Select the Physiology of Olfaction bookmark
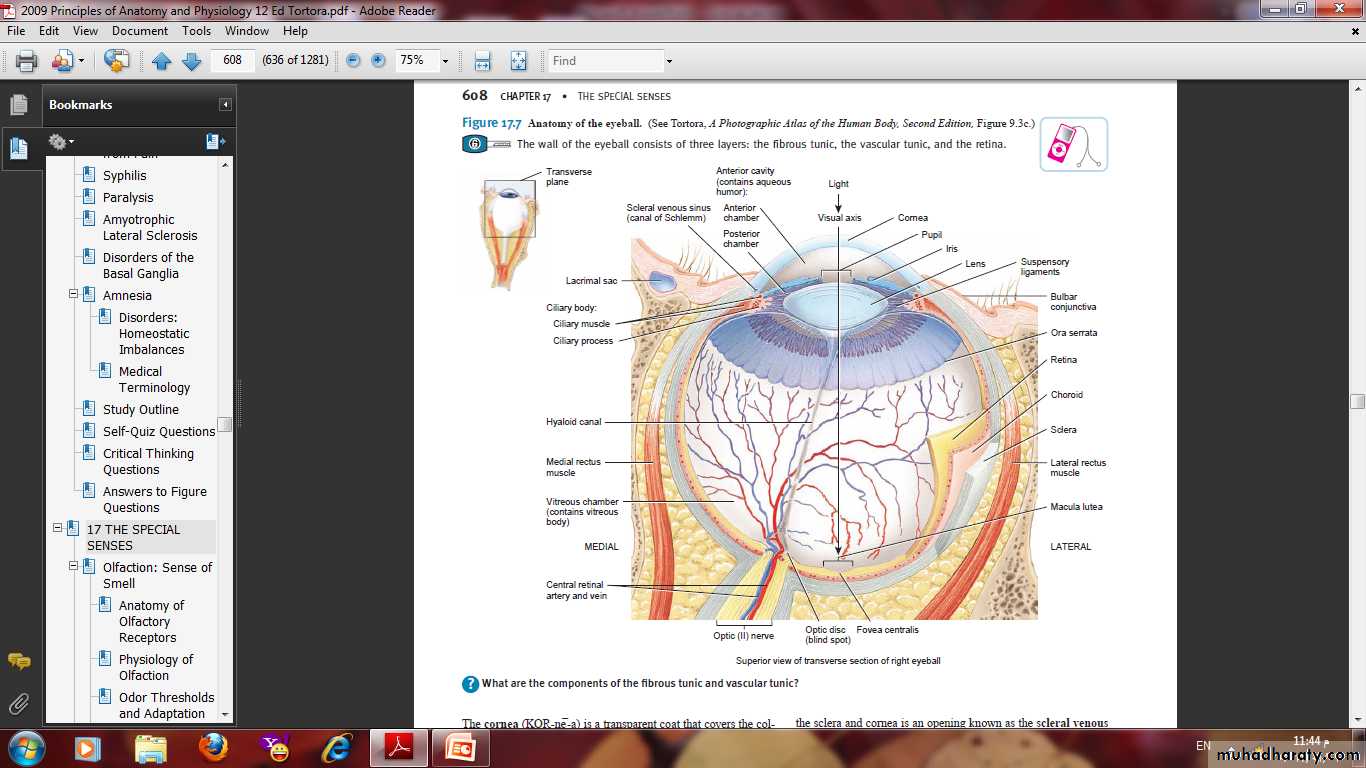This screenshot has width=1366, height=768. point(155,667)
